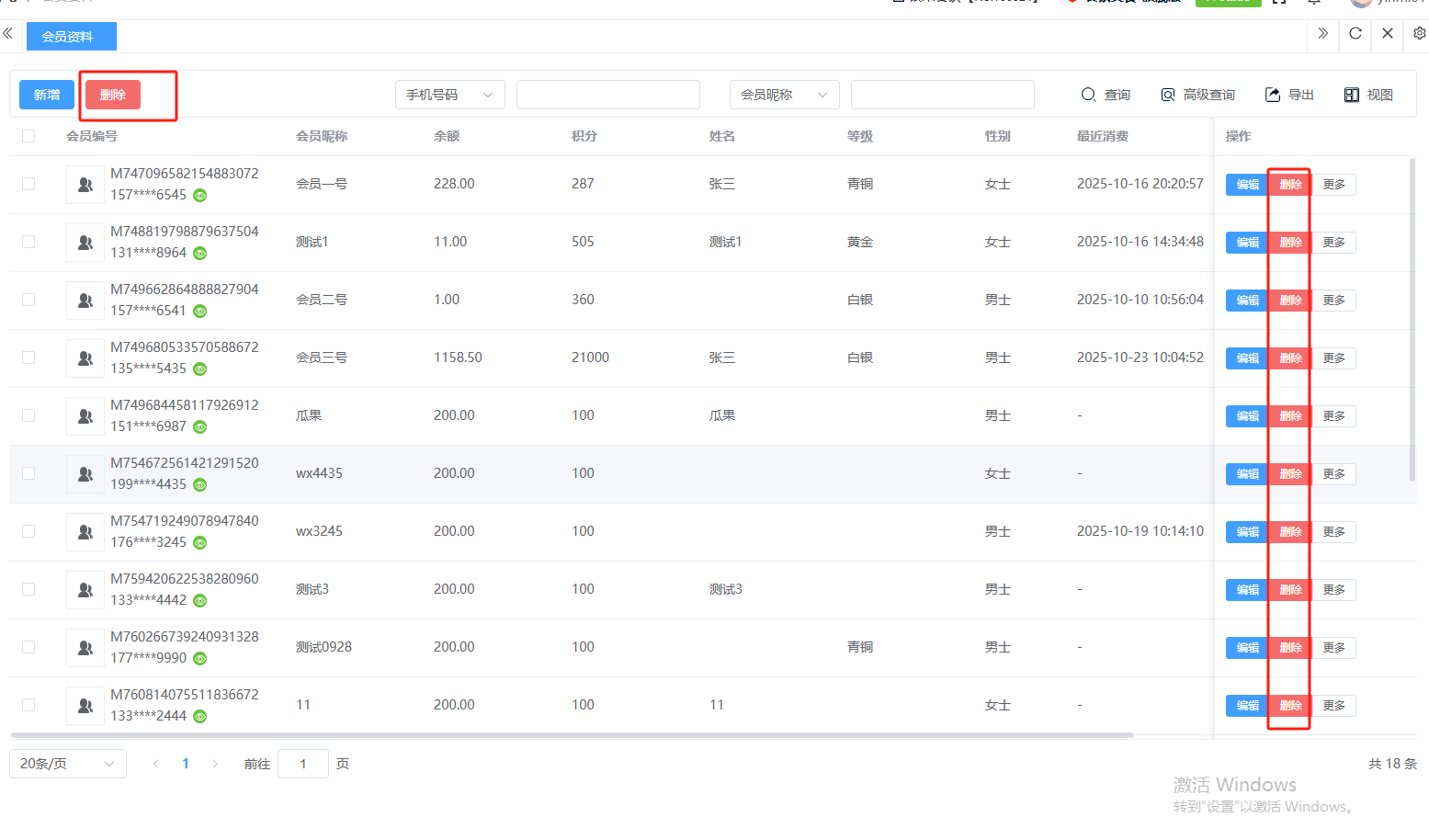1429x840 pixels.
Task: Click the refresh icon in tab bar
Action: [1355, 34]
